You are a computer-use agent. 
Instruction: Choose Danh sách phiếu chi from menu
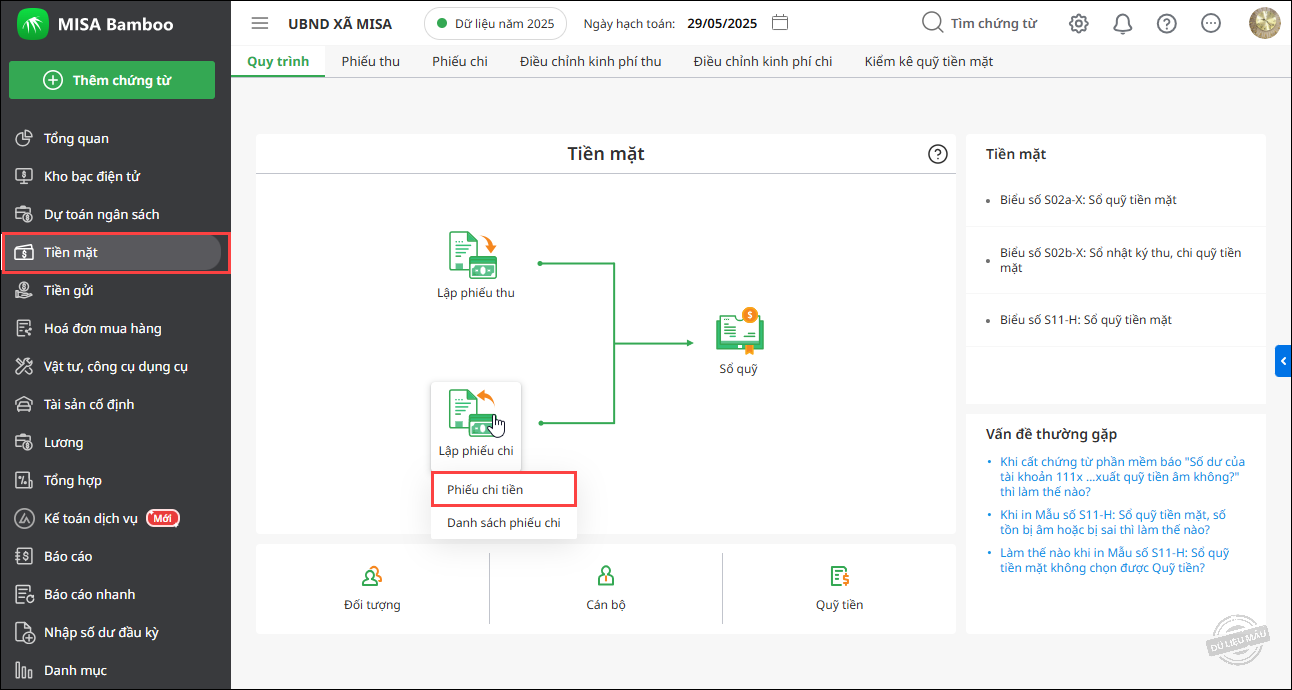[504, 522]
